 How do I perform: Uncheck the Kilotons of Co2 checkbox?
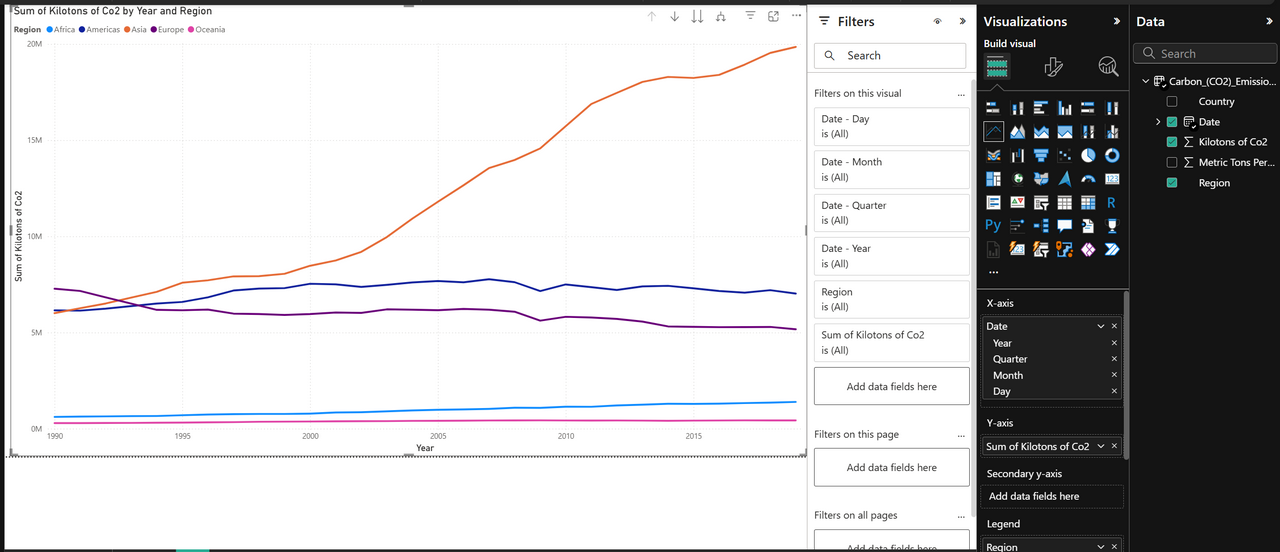pyautogui.click(x=1172, y=142)
